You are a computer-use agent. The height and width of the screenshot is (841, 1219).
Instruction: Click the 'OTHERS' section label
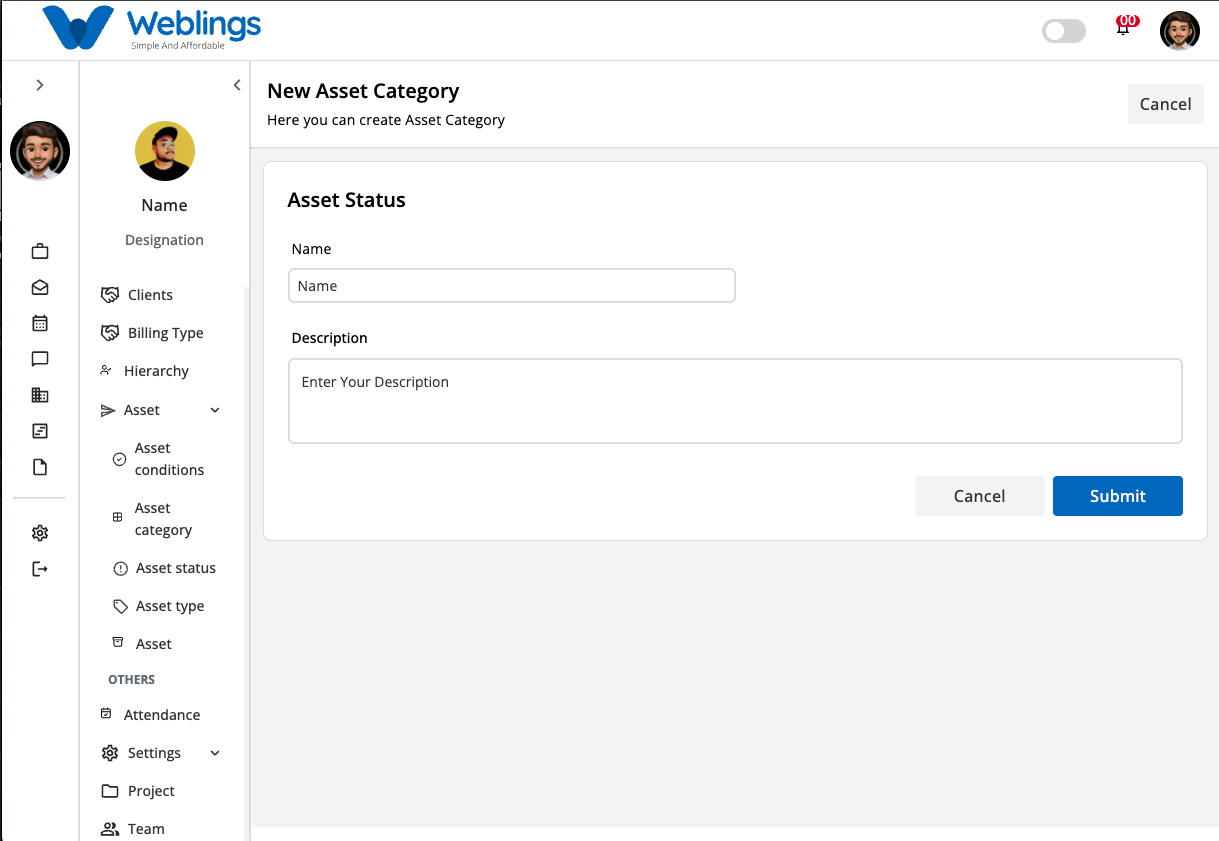point(132,679)
